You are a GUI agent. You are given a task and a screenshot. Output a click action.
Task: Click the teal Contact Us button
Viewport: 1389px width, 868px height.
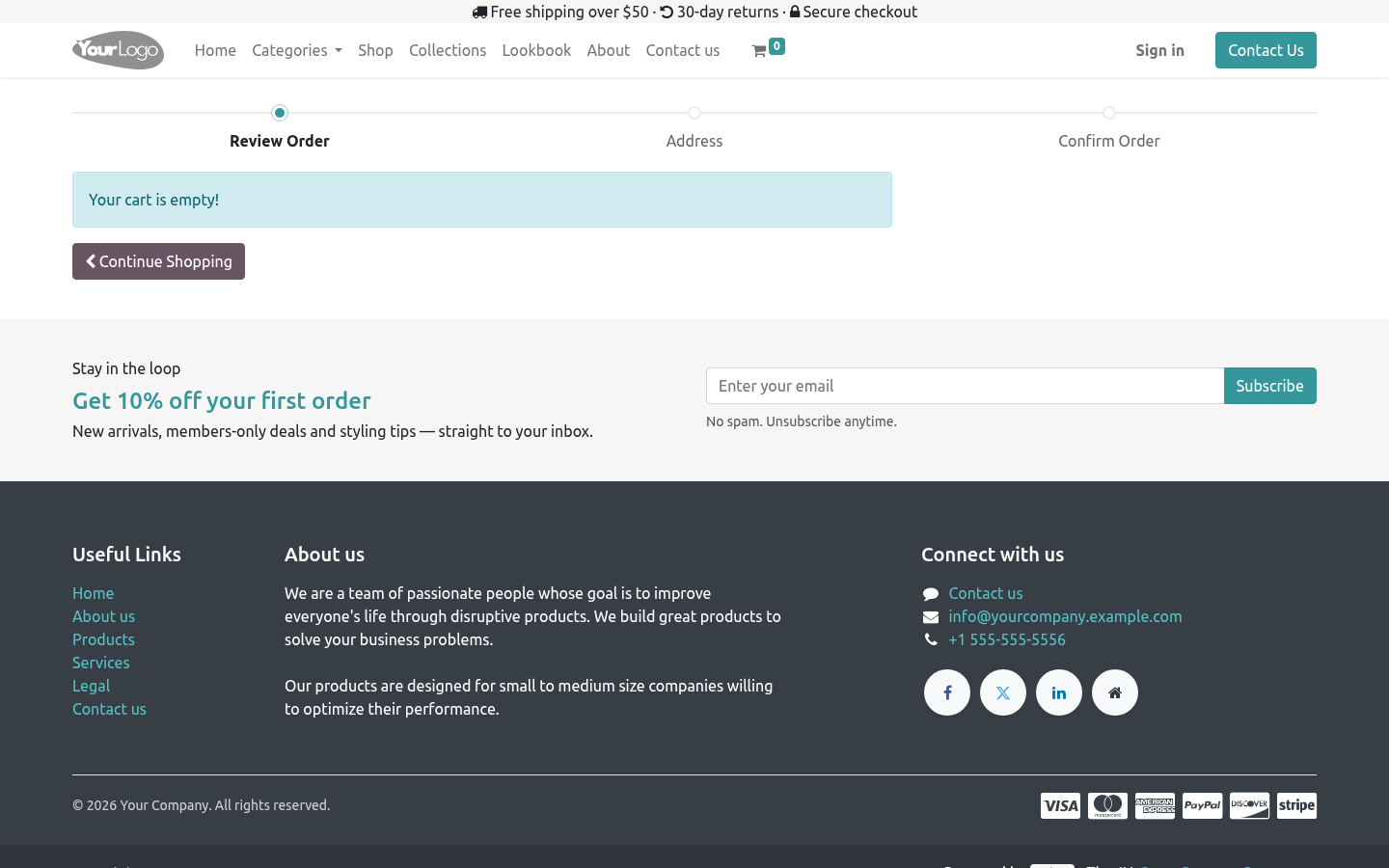point(1266,50)
